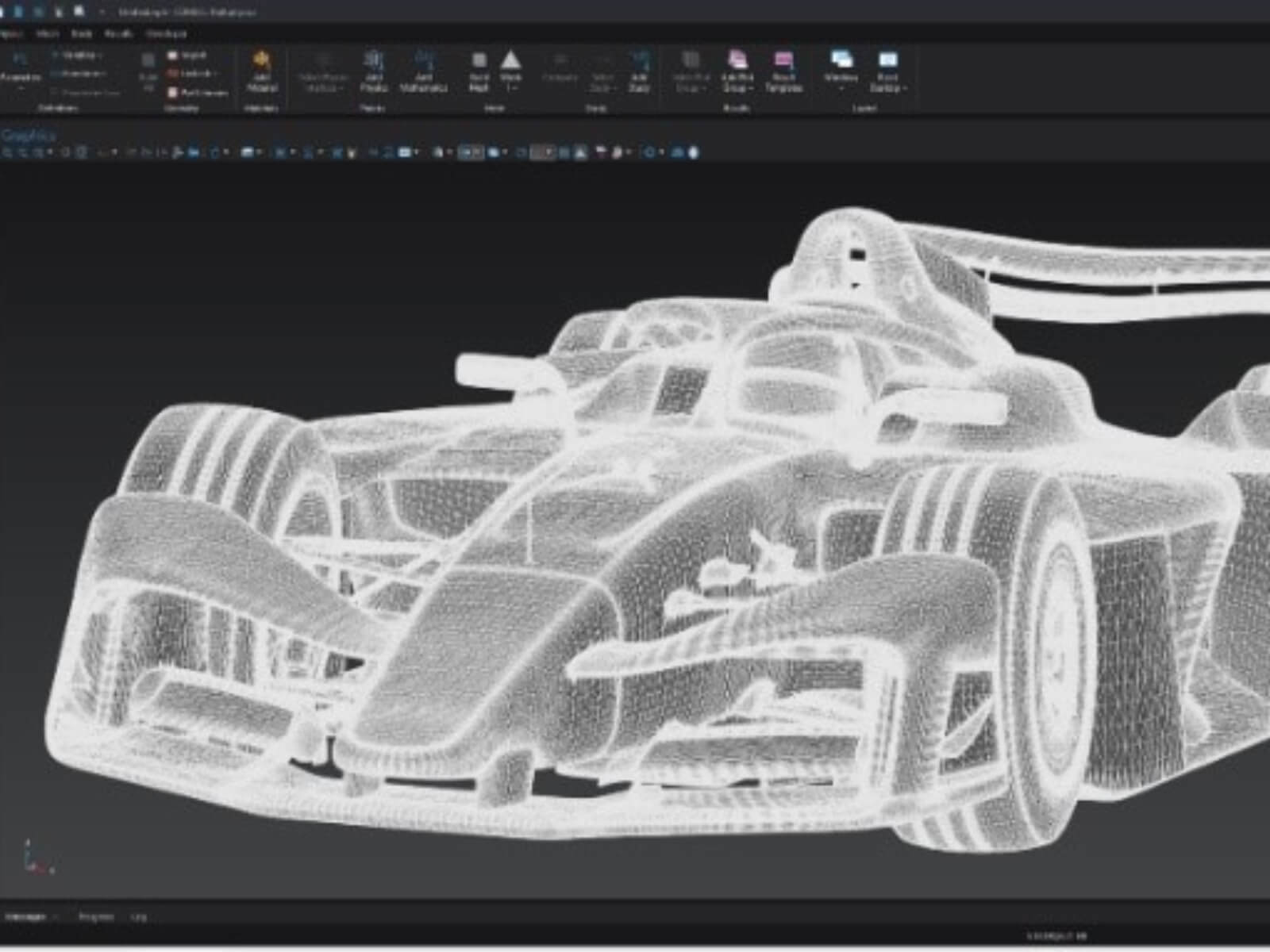Click Add Plot Group icon
The image size is (1270, 952).
[x=737, y=71]
